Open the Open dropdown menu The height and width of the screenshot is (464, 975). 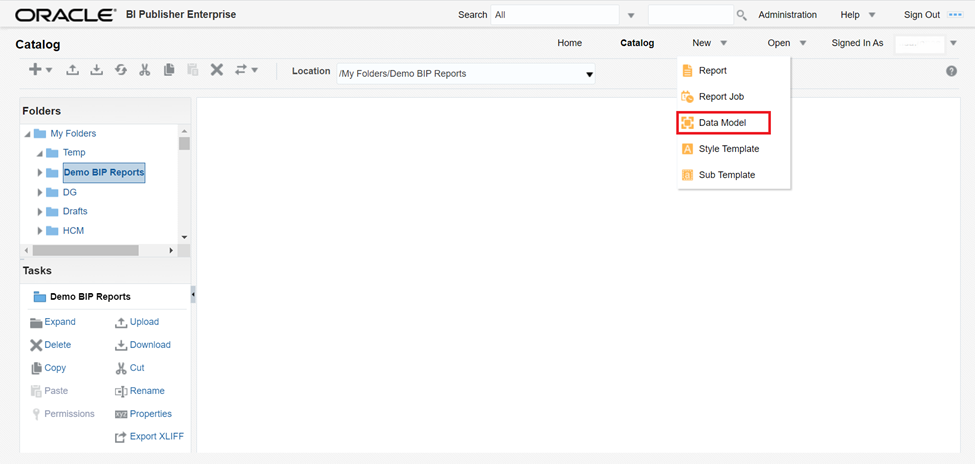(x=787, y=43)
